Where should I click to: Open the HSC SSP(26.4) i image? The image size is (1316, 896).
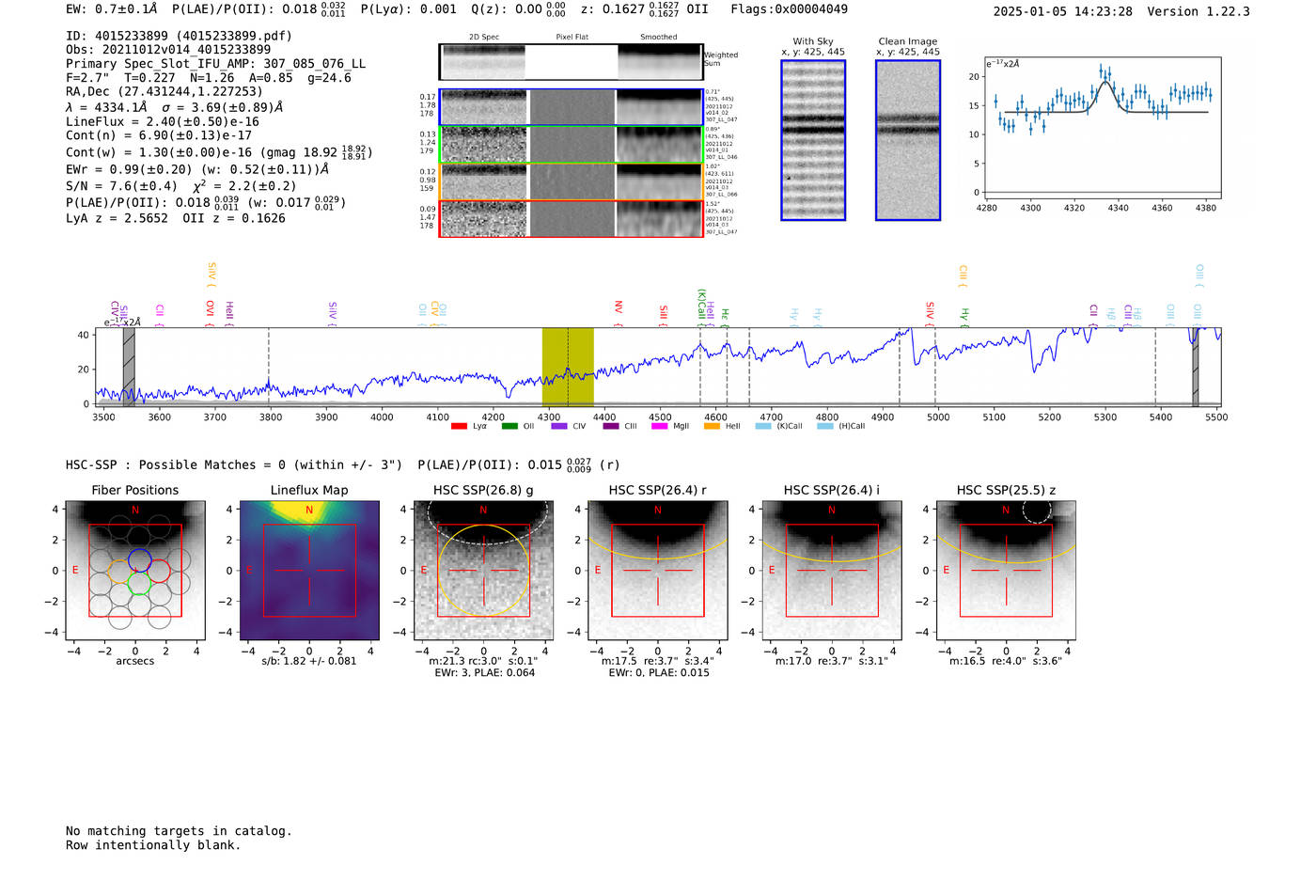pyautogui.click(x=831, y=571)
